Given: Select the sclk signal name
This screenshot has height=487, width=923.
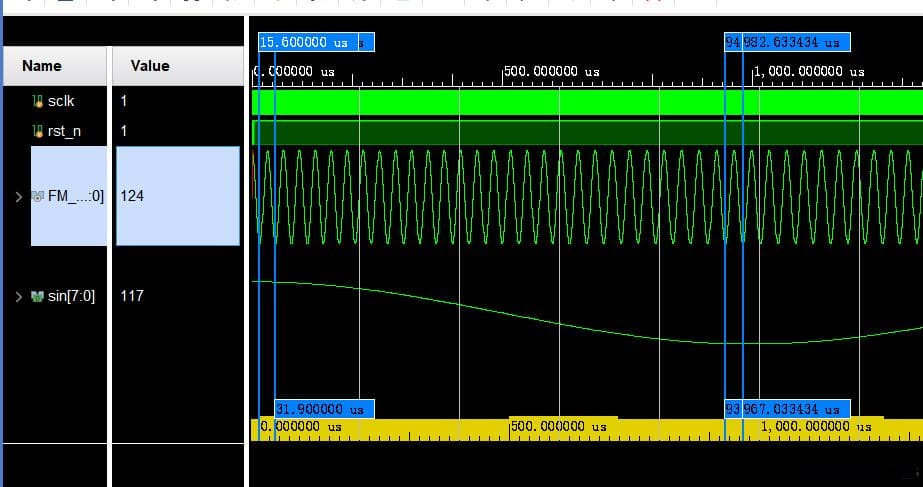Looking at the screenshot, I should click(61, 101).
